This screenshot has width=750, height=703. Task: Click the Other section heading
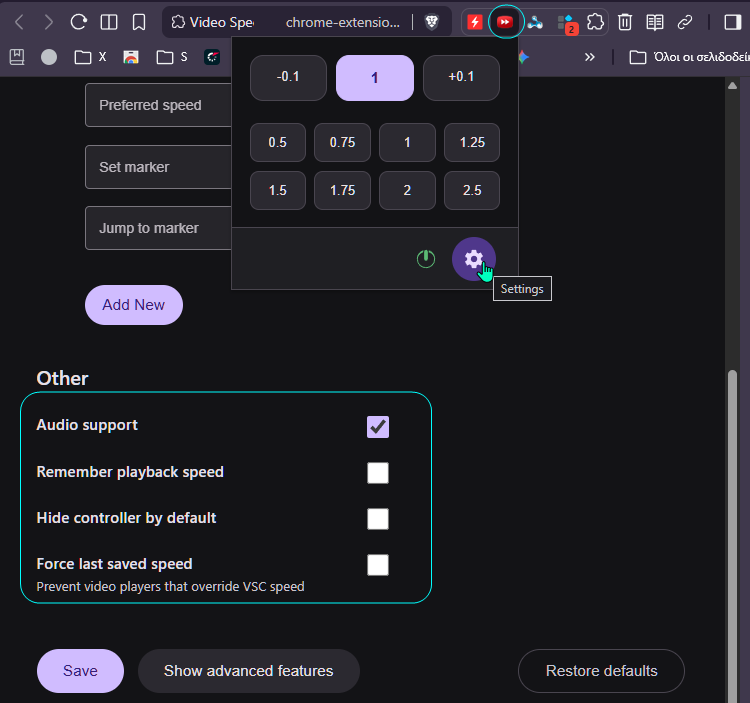tap(62, 378)
